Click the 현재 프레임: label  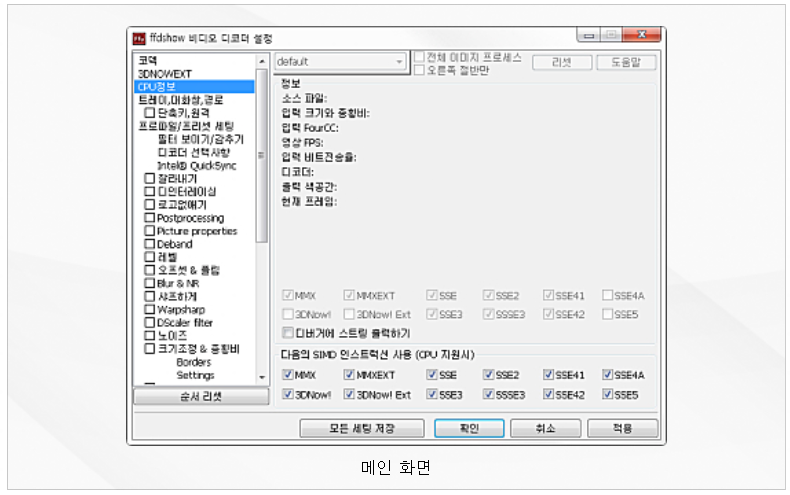click(309, 202)
